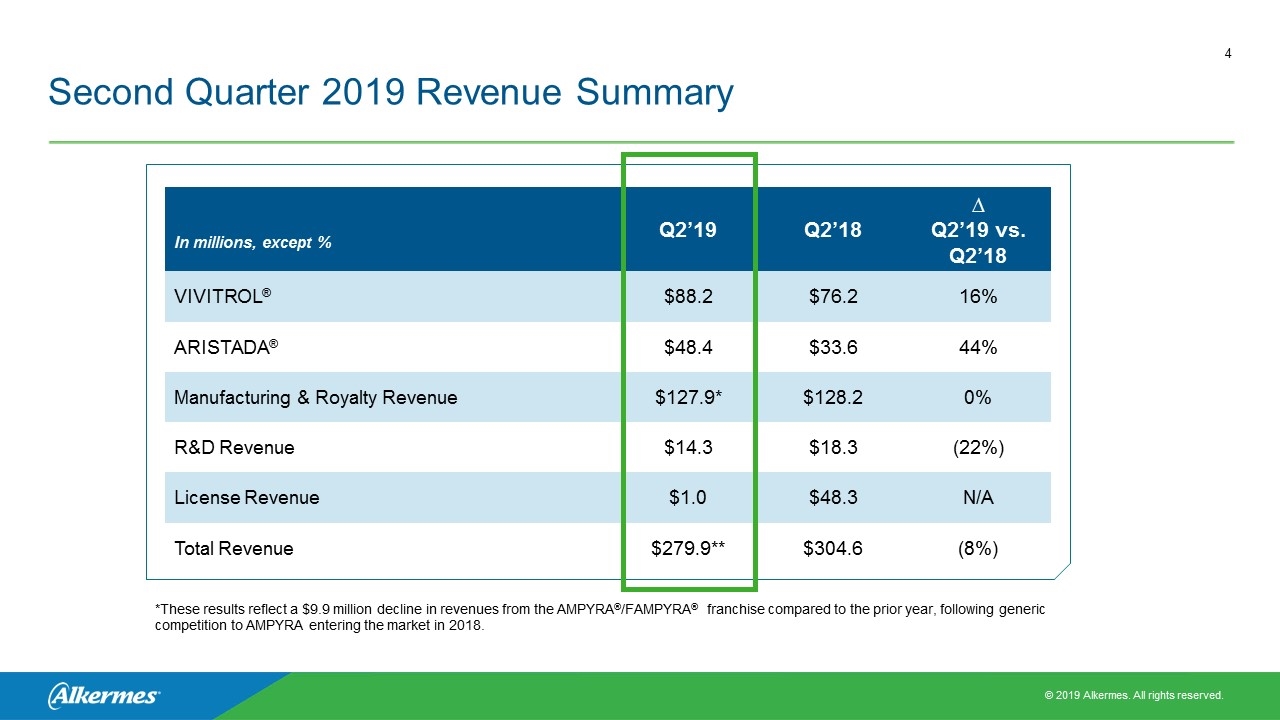Click the Q2'18 column header
This screenshot has width=1280, height=720.
tap(833, 230)
